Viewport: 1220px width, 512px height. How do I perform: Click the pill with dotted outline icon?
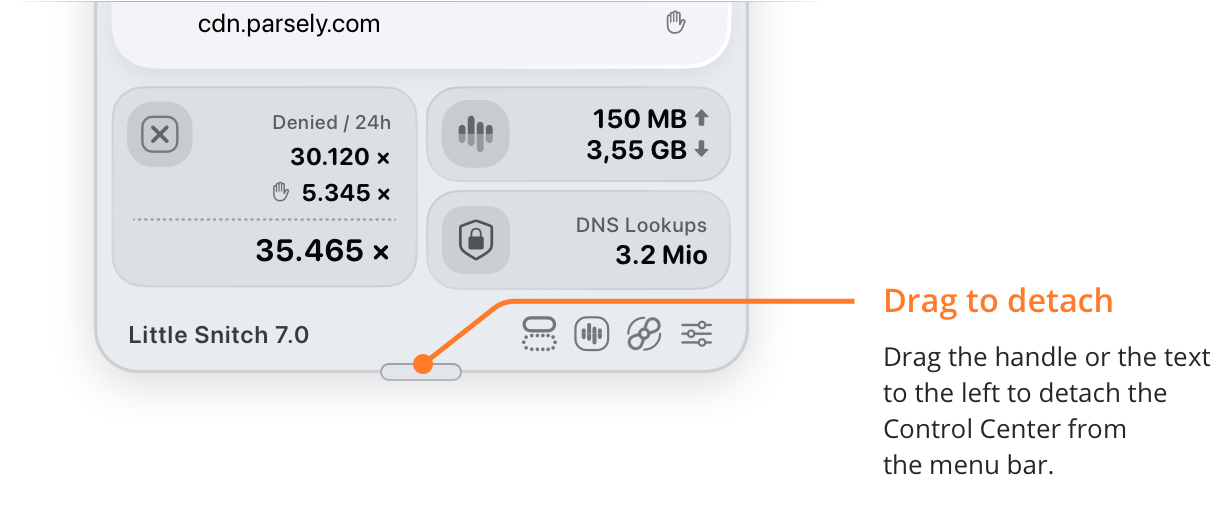pos(539,333)
